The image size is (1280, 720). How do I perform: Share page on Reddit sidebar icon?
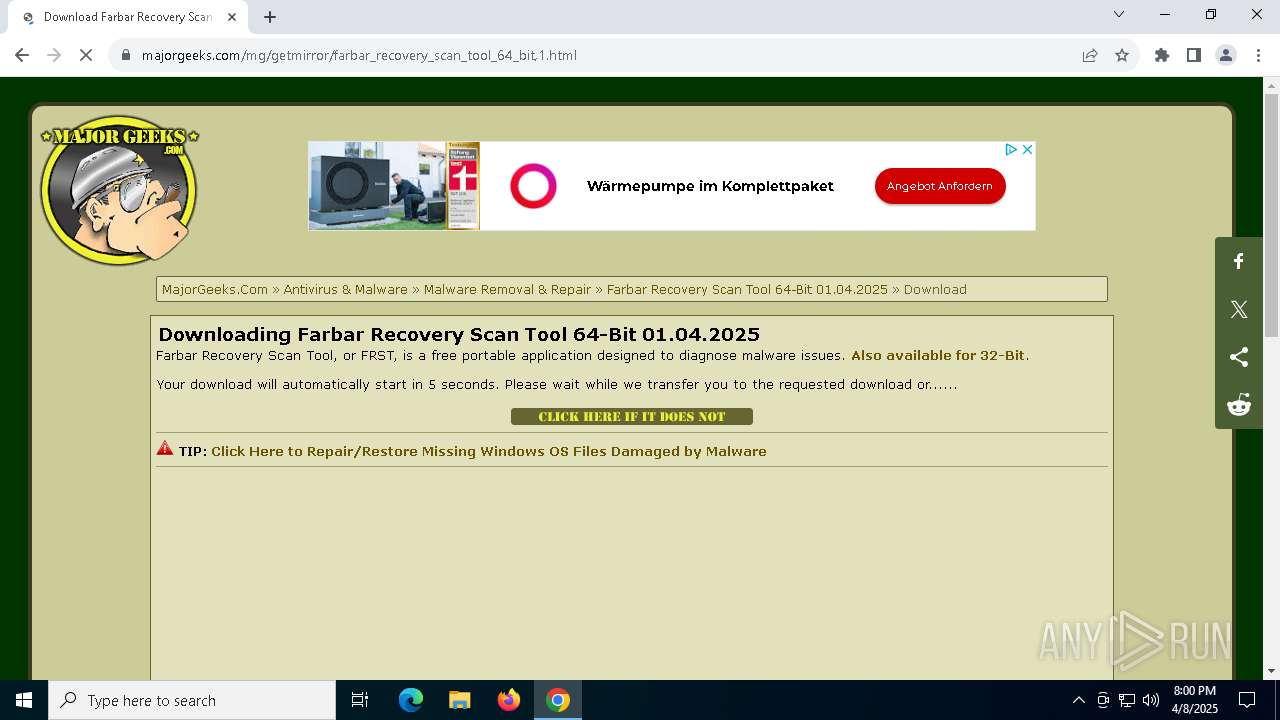click(x=1239, y=405)
